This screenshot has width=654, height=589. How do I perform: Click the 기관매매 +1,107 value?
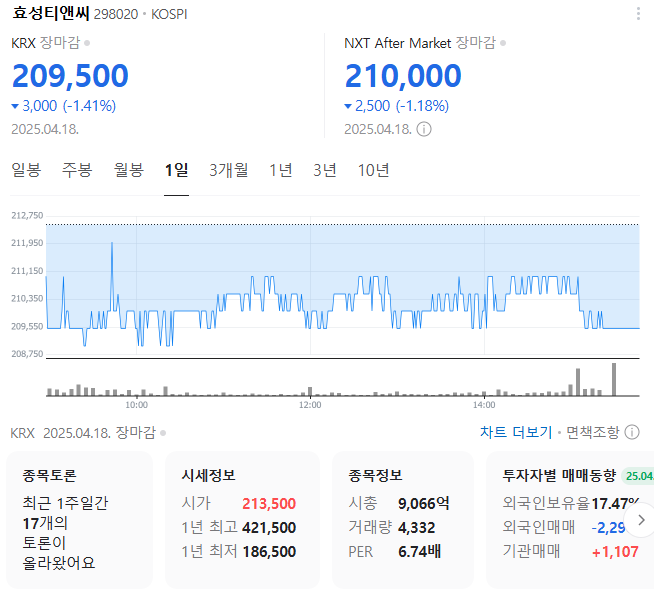coord(615,552)
